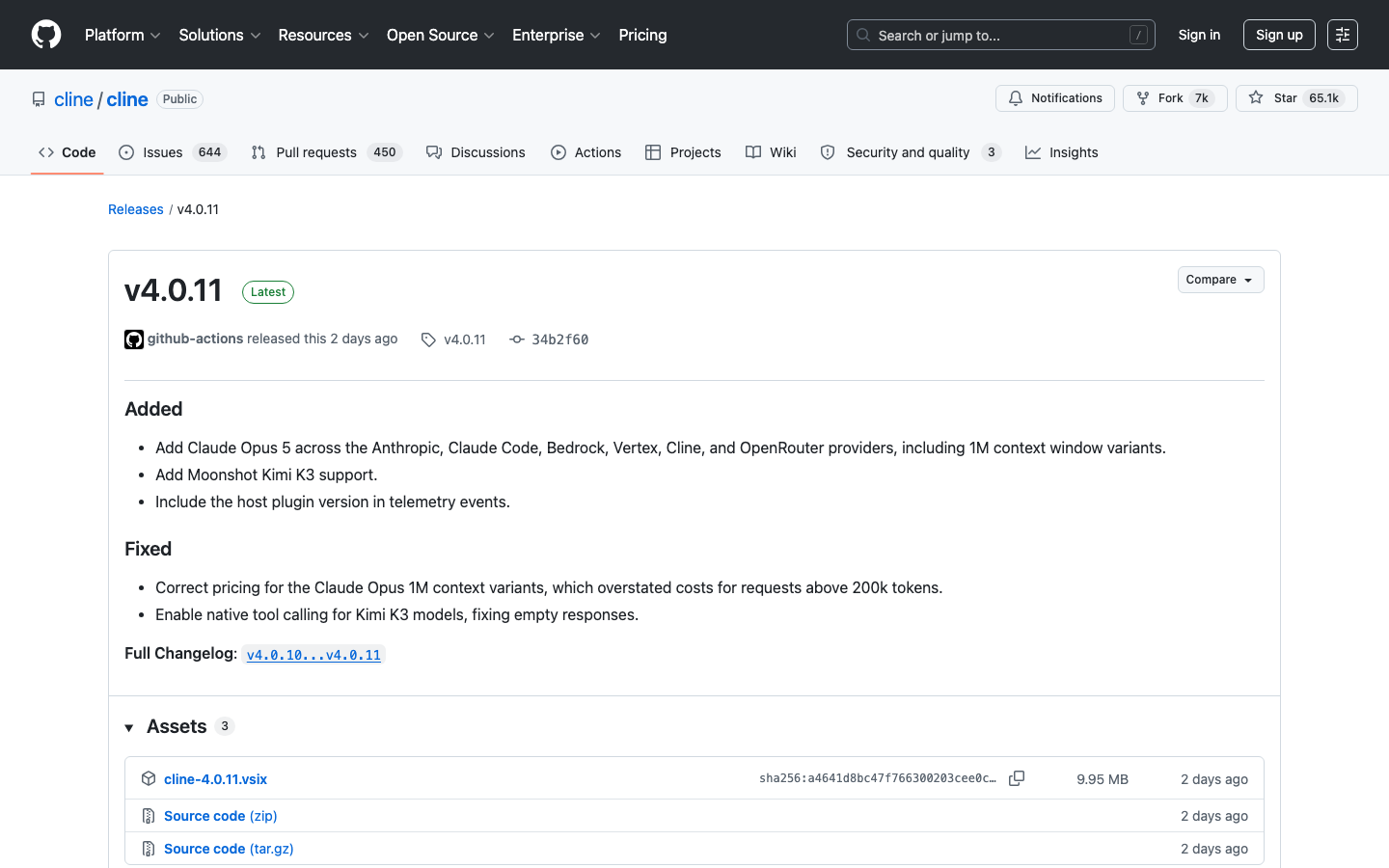This screenshot has height=868, width=1389.
Task: Click the zip file icon for Source code (zip)
Action: [x=149, y=816]
